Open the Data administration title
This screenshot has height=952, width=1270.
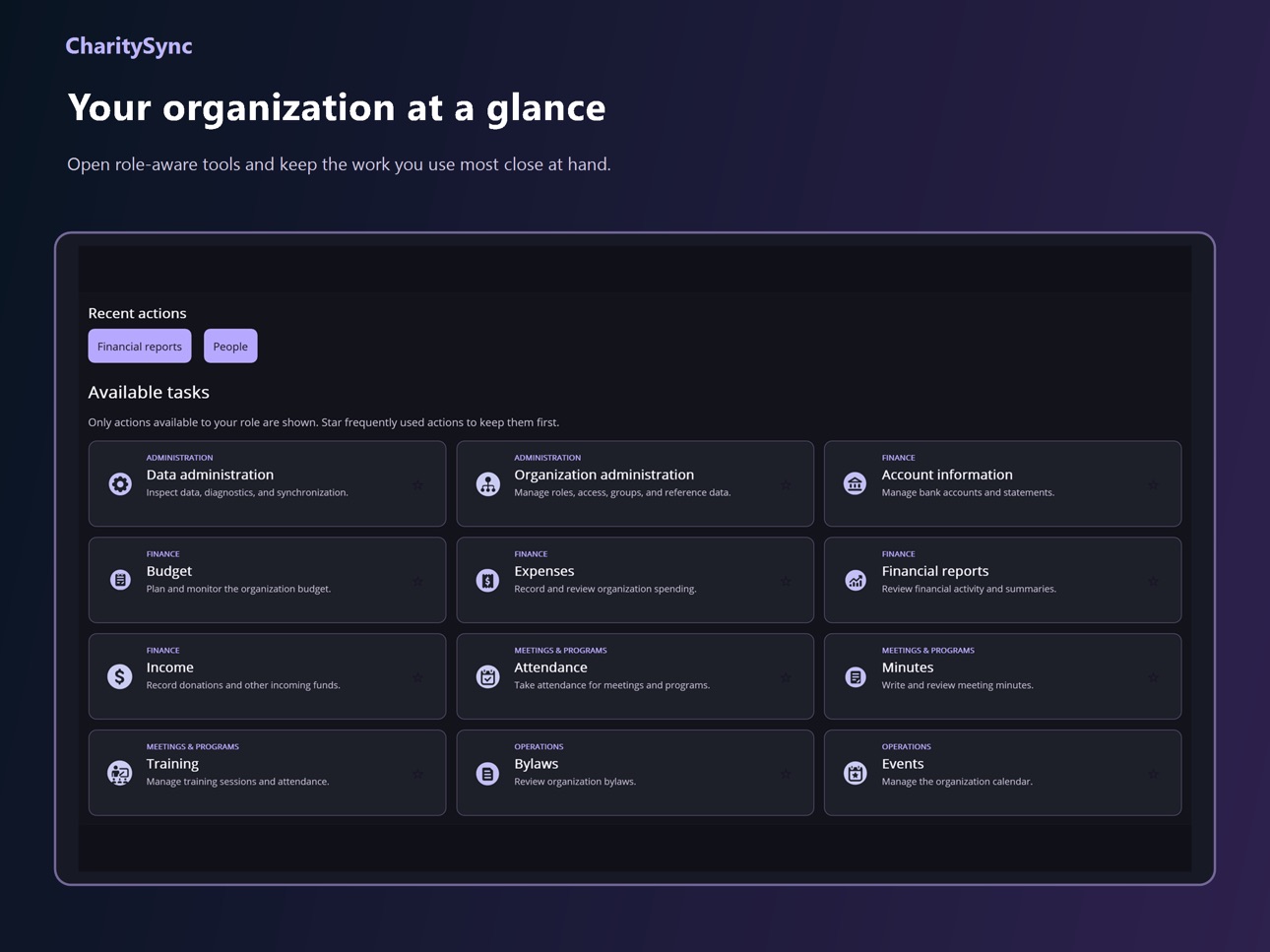[210, 475]
